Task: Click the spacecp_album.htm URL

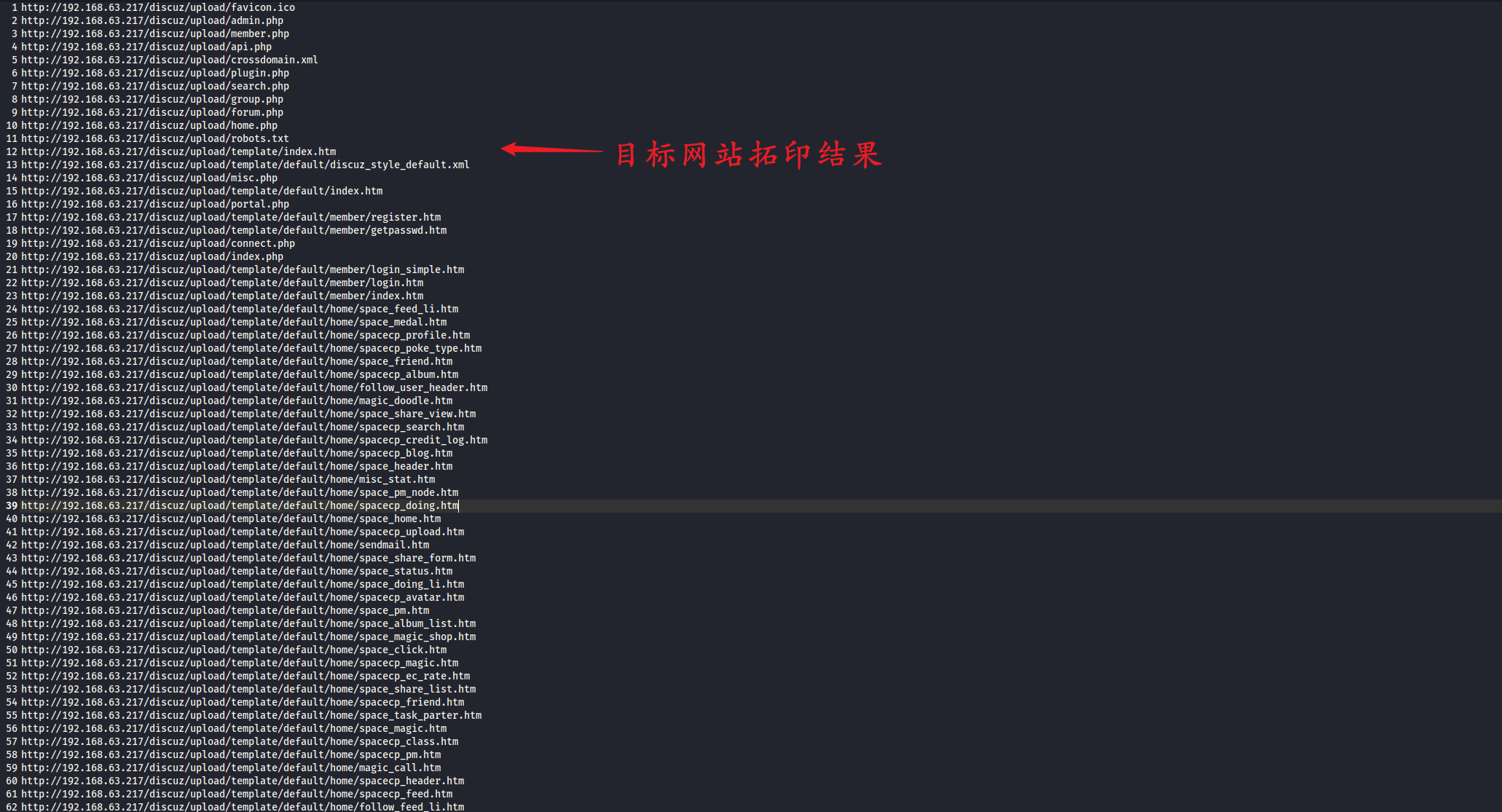Action: [x=240, y=374]
